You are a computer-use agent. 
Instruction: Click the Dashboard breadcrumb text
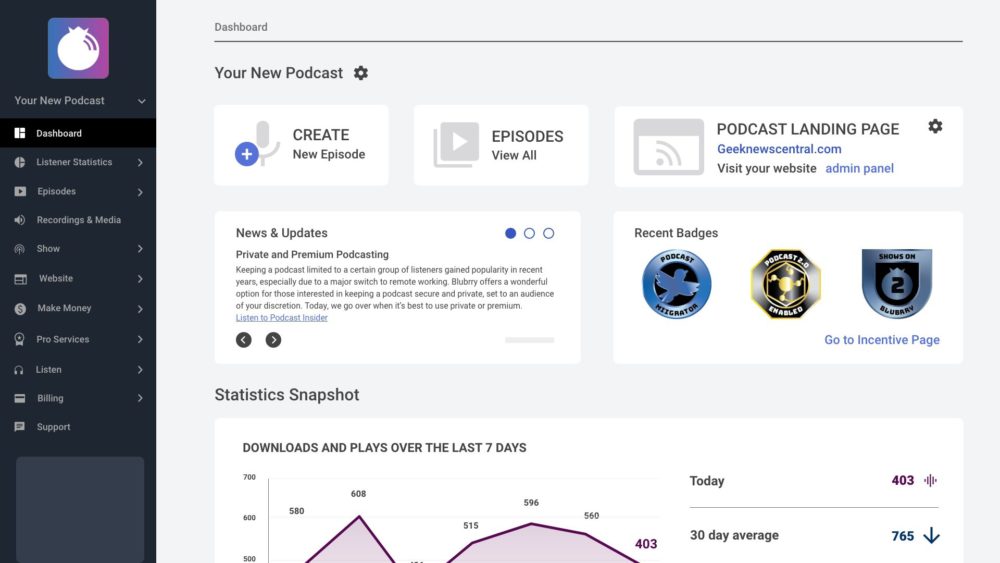click(x=241, y=27)
